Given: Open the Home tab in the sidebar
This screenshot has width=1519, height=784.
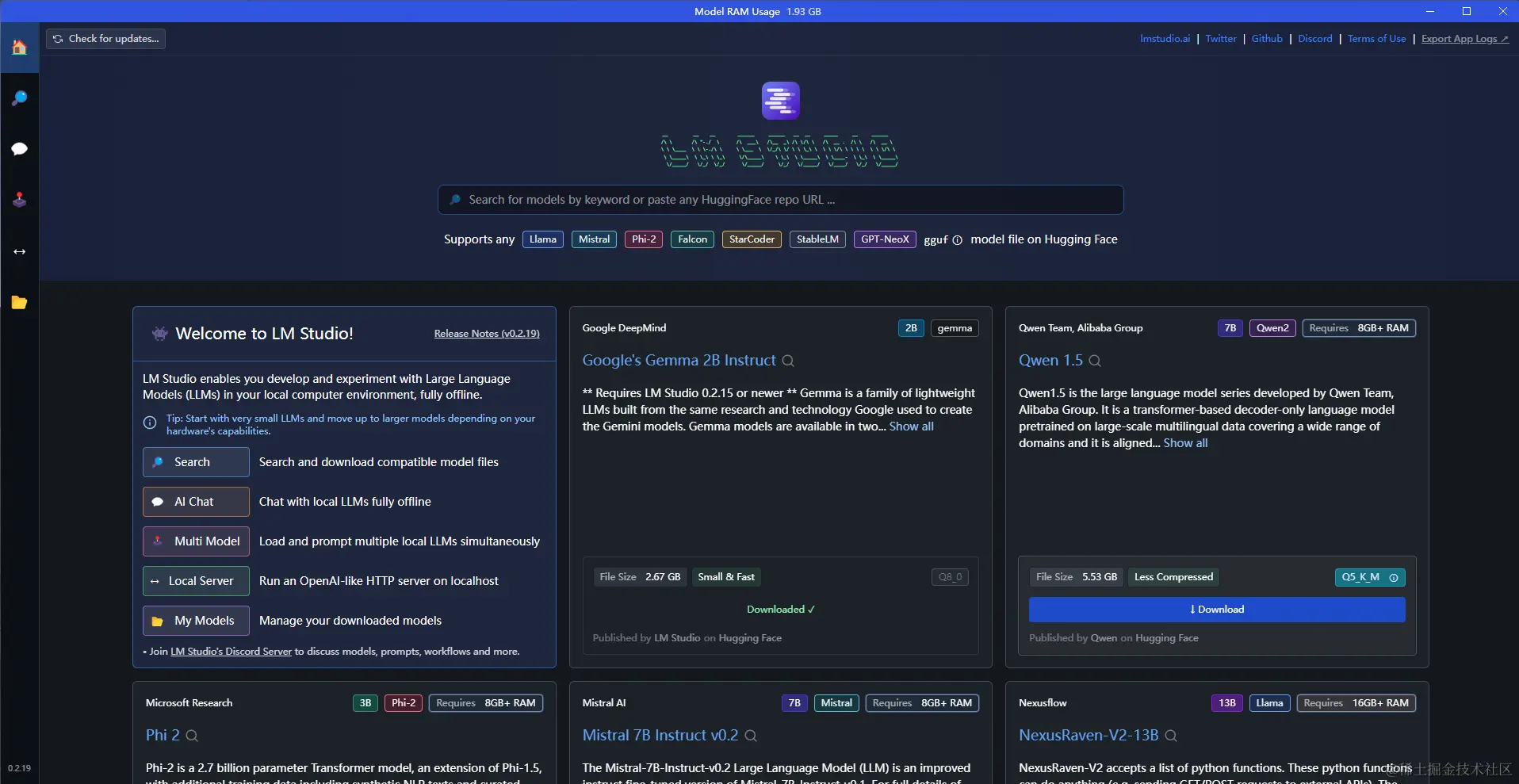Looking at the screenshot, I should click(x=19, y=48).
